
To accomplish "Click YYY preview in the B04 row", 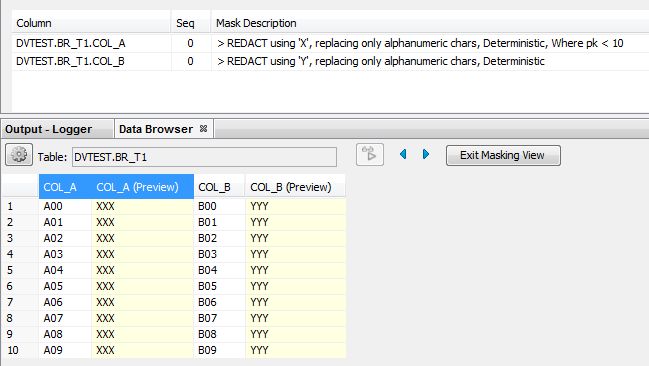I will 295,270.
